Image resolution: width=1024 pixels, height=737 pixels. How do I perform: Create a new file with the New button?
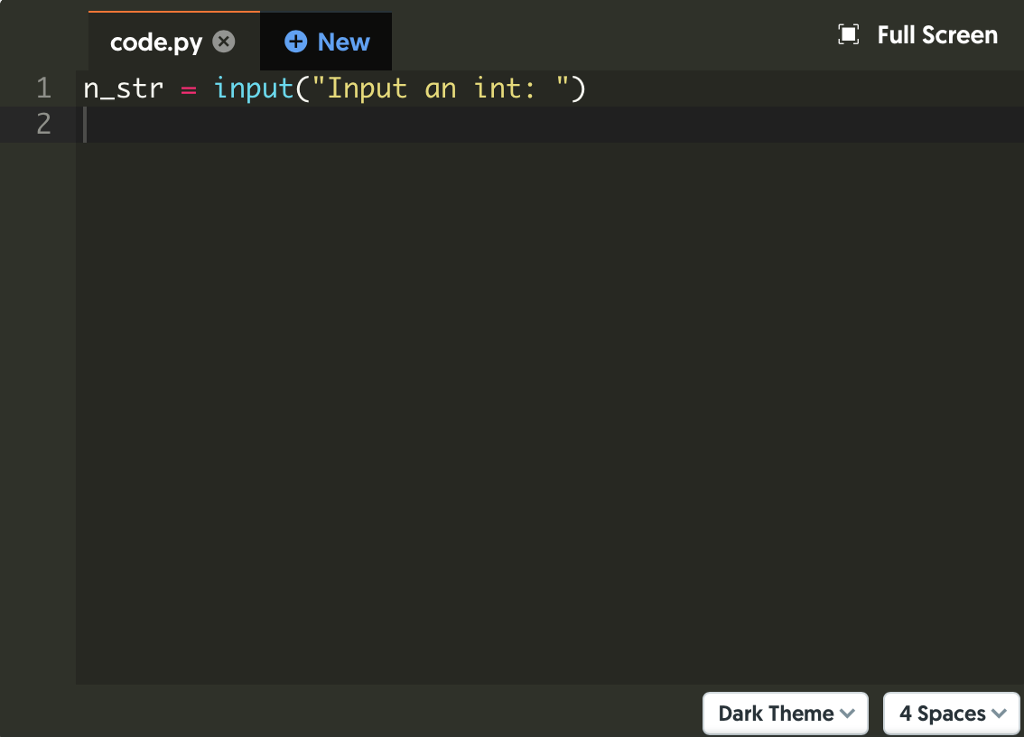tap(325, 41)
